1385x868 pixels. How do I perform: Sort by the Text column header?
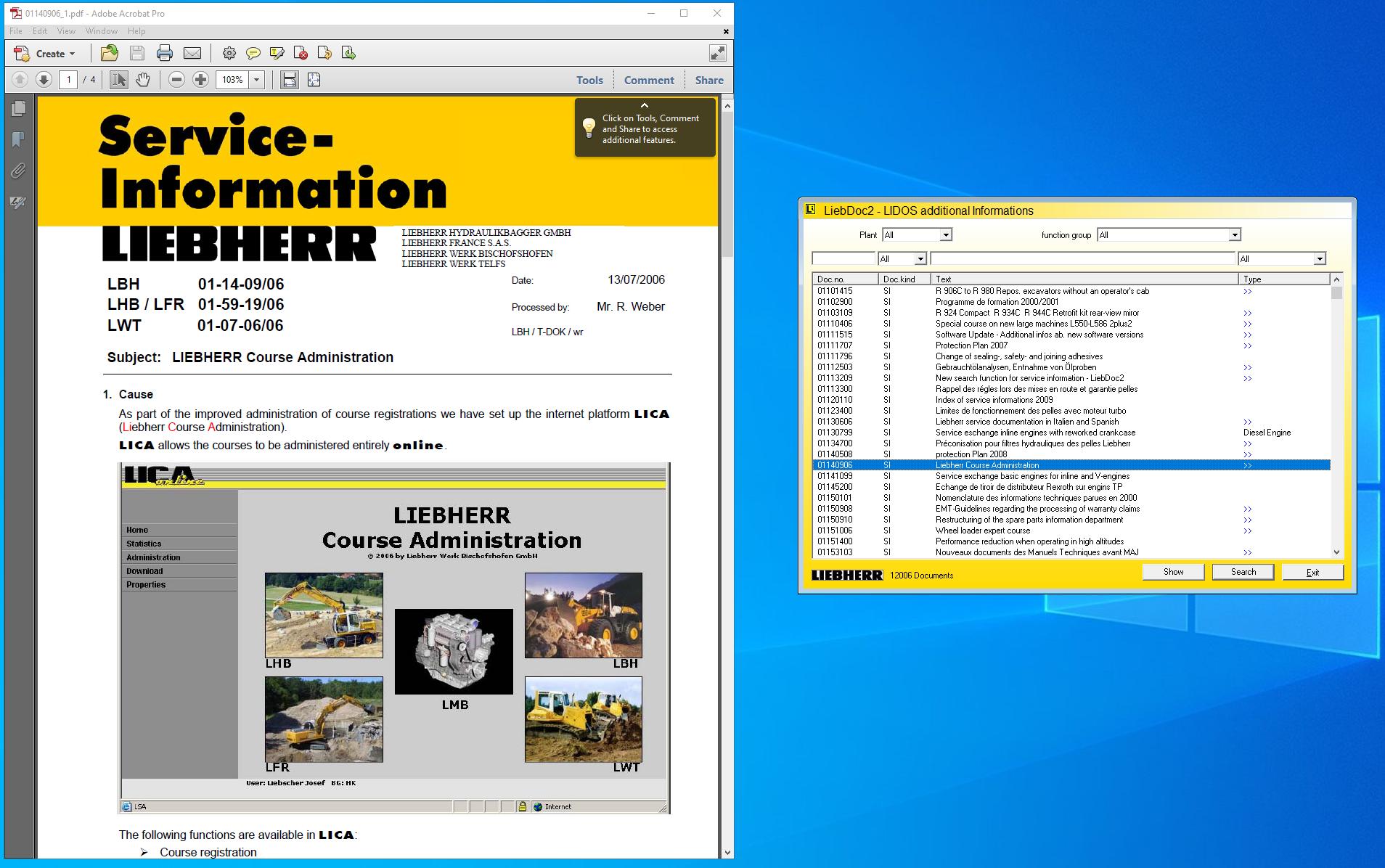(x=1084, y=279)
